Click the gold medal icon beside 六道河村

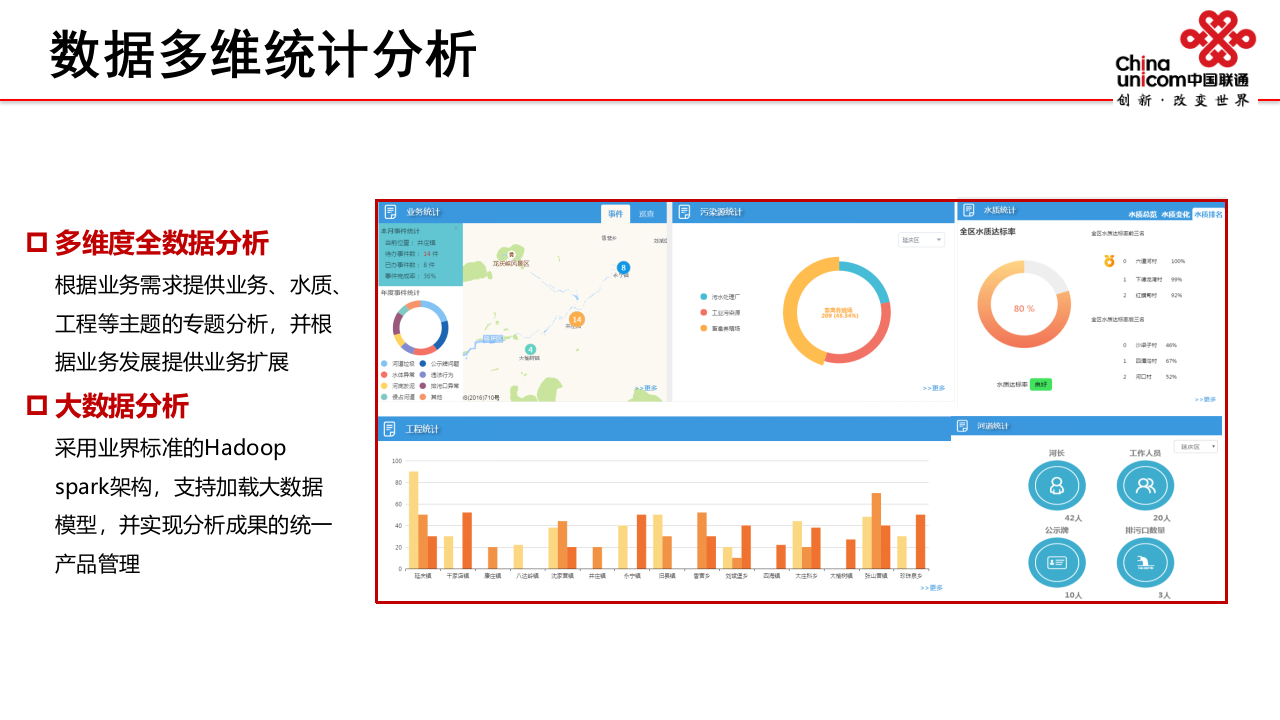coord(1108,261)
